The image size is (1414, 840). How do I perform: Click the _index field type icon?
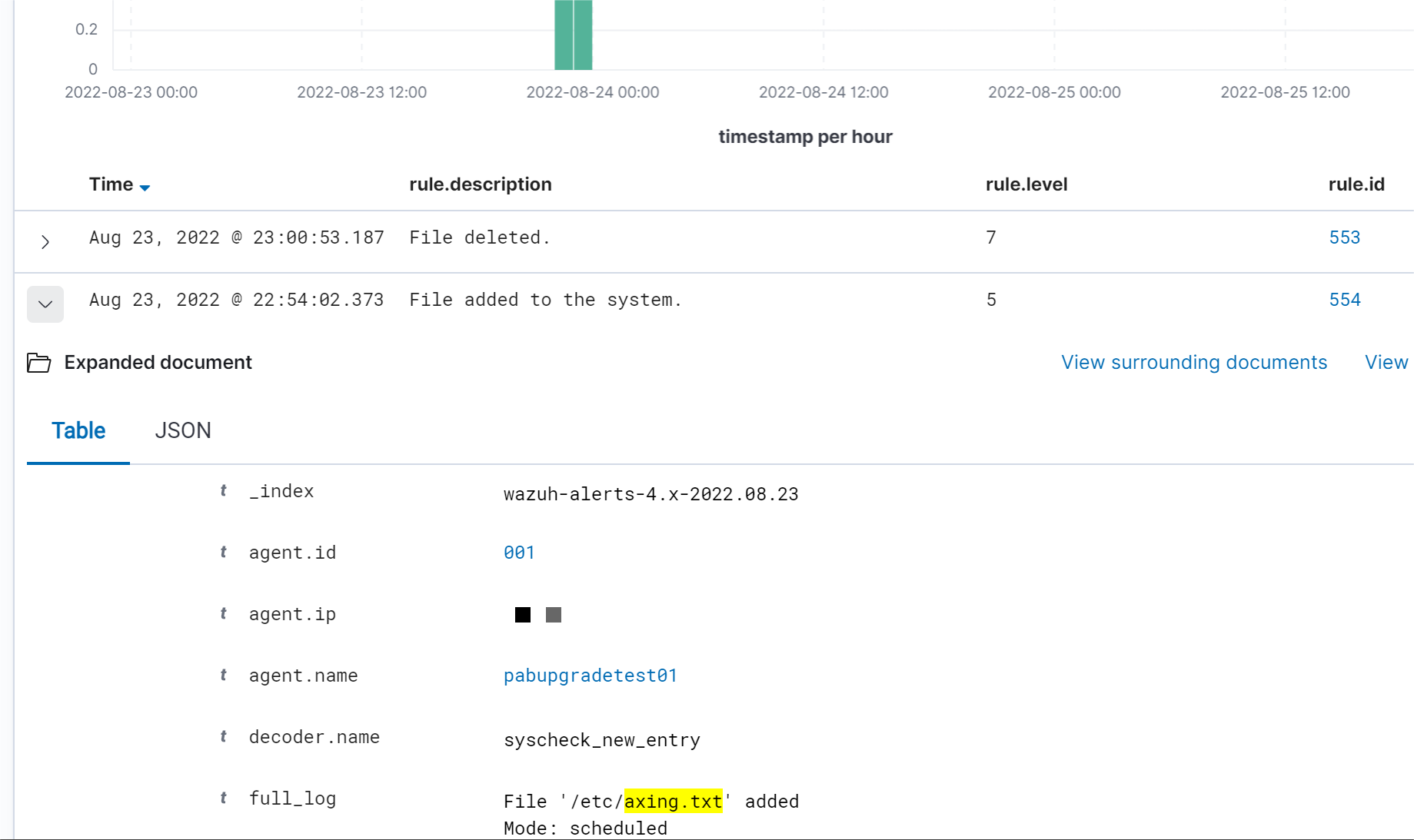click(x=224, y=490)
